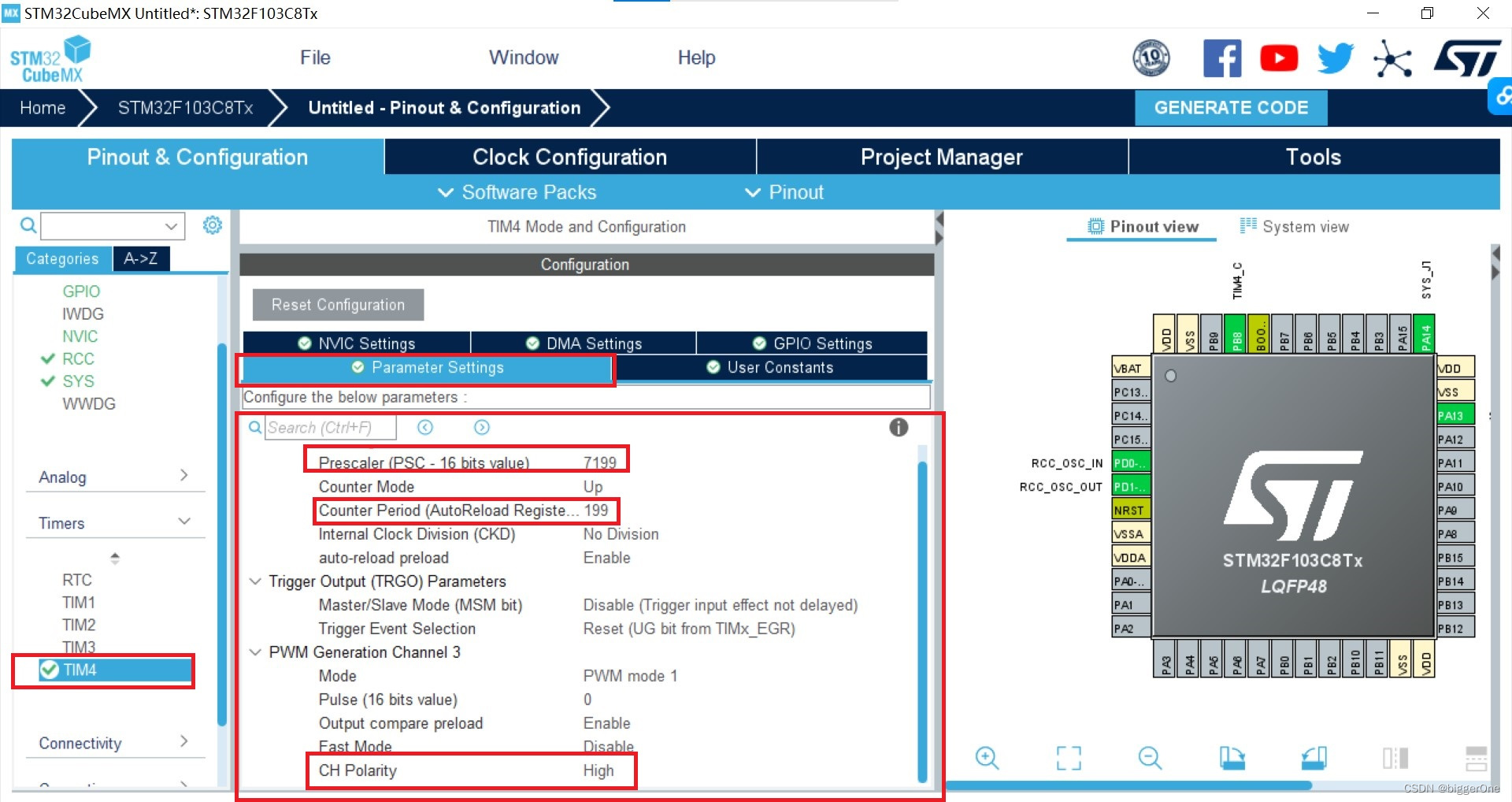
Task: Click the Timers list sort arrow
Action: tap(115, 558)
